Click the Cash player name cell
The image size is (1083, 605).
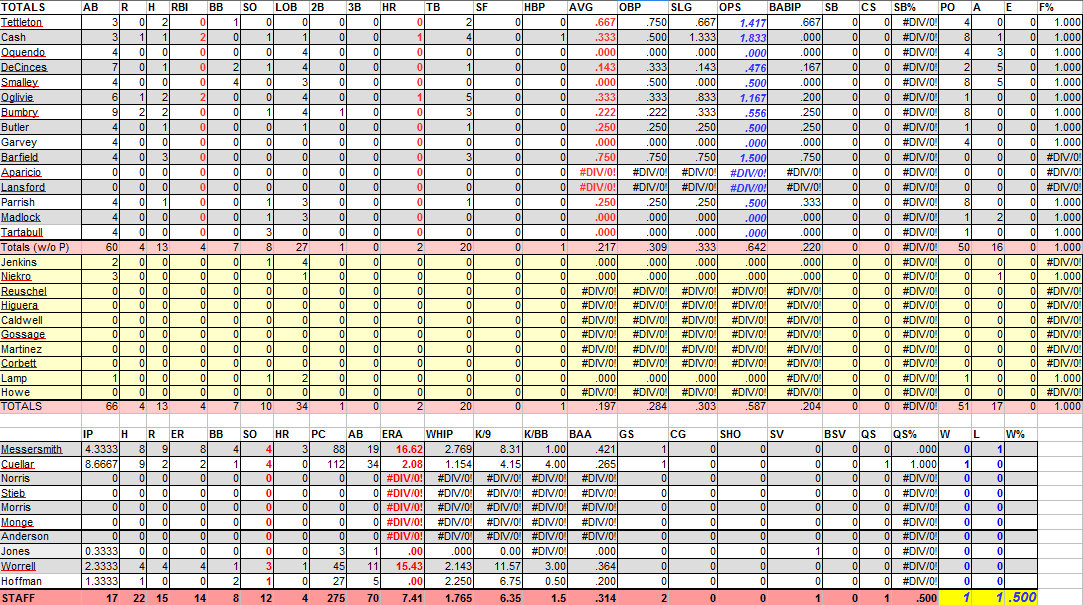point(41,37)
